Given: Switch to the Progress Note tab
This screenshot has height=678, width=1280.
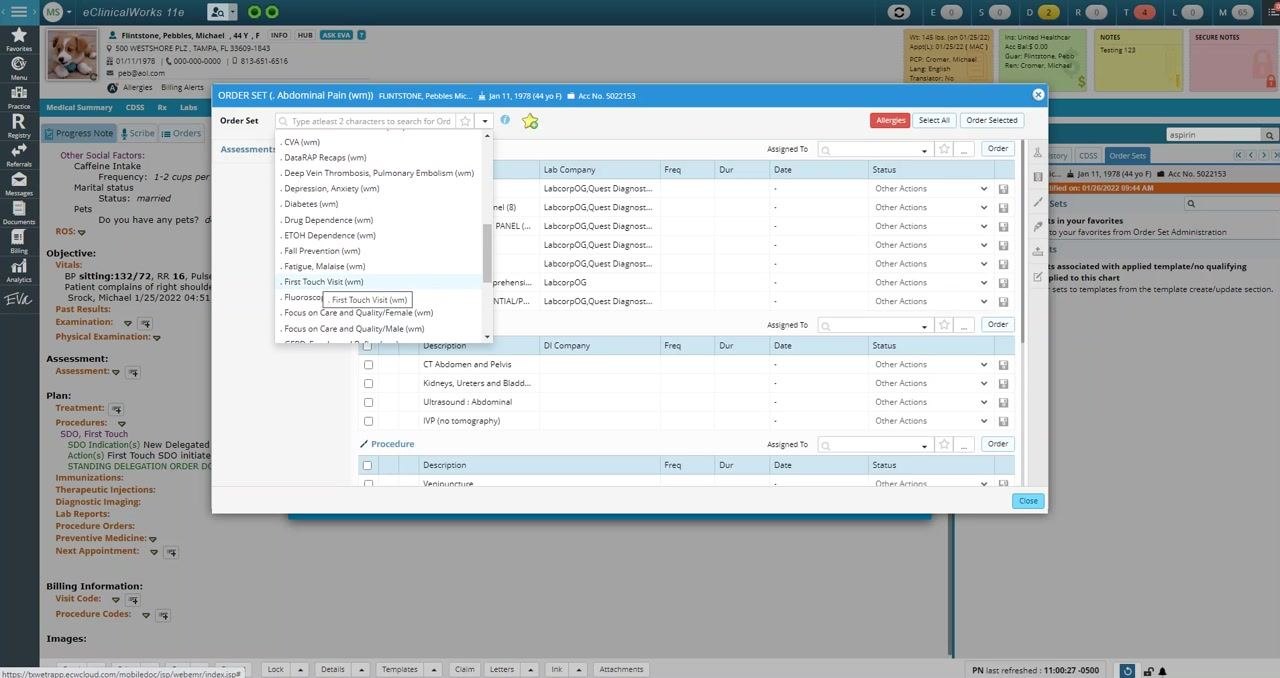Looking at the screenshot, I should coord(79,133).
